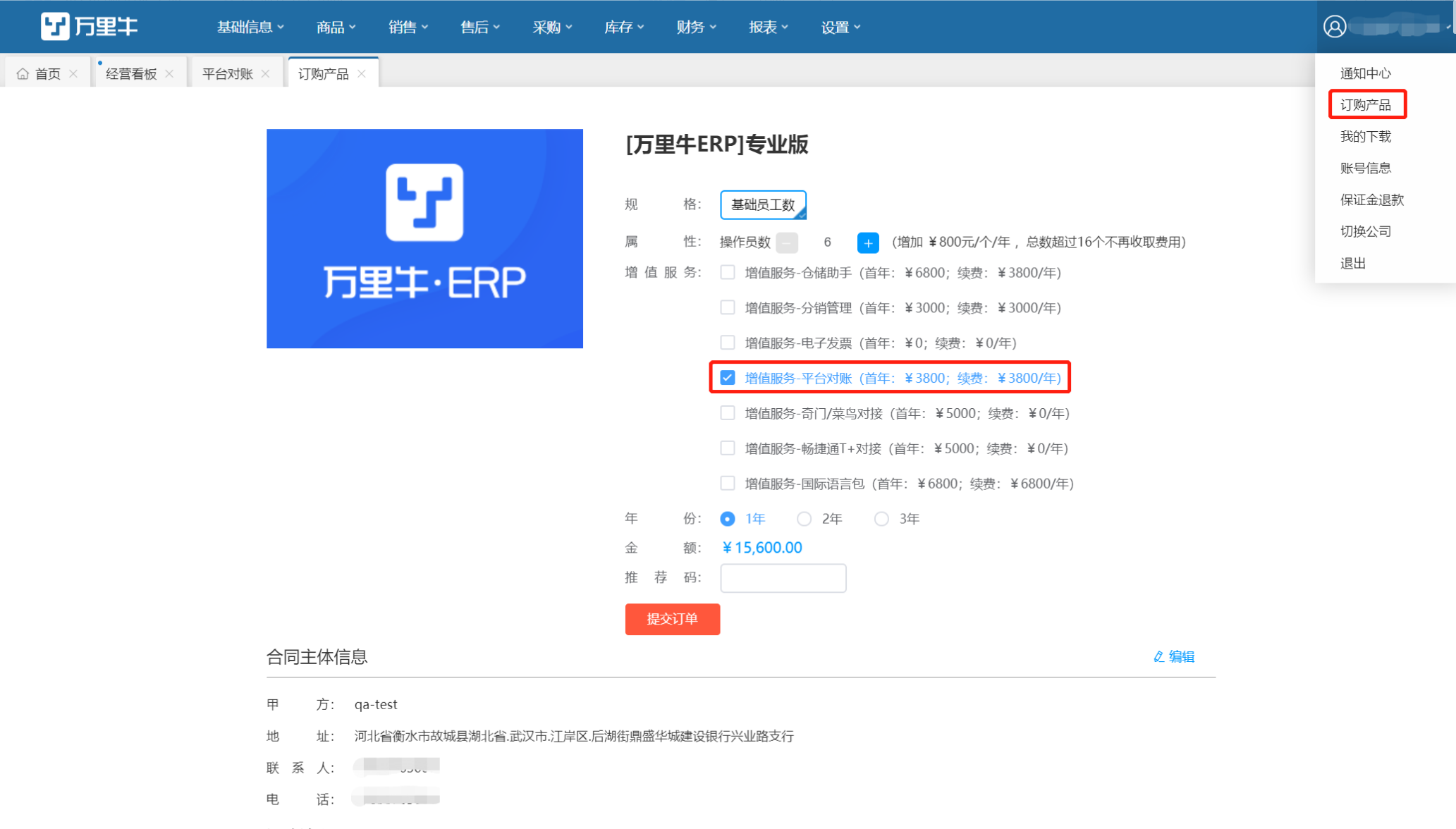Check 增值服务-电子发票 option
This screenshot has height=829, width=1456.
(x=727, y=343)
